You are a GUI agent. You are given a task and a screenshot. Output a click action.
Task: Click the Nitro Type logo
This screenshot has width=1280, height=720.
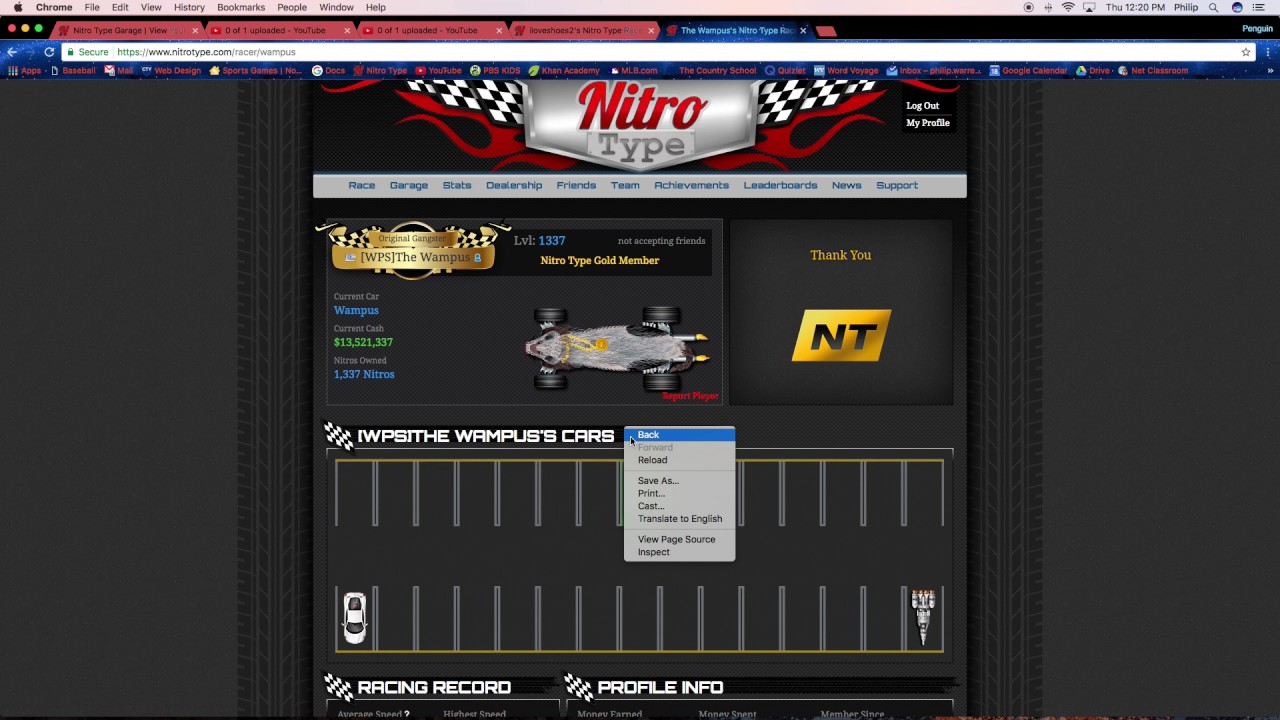point(640,125)
